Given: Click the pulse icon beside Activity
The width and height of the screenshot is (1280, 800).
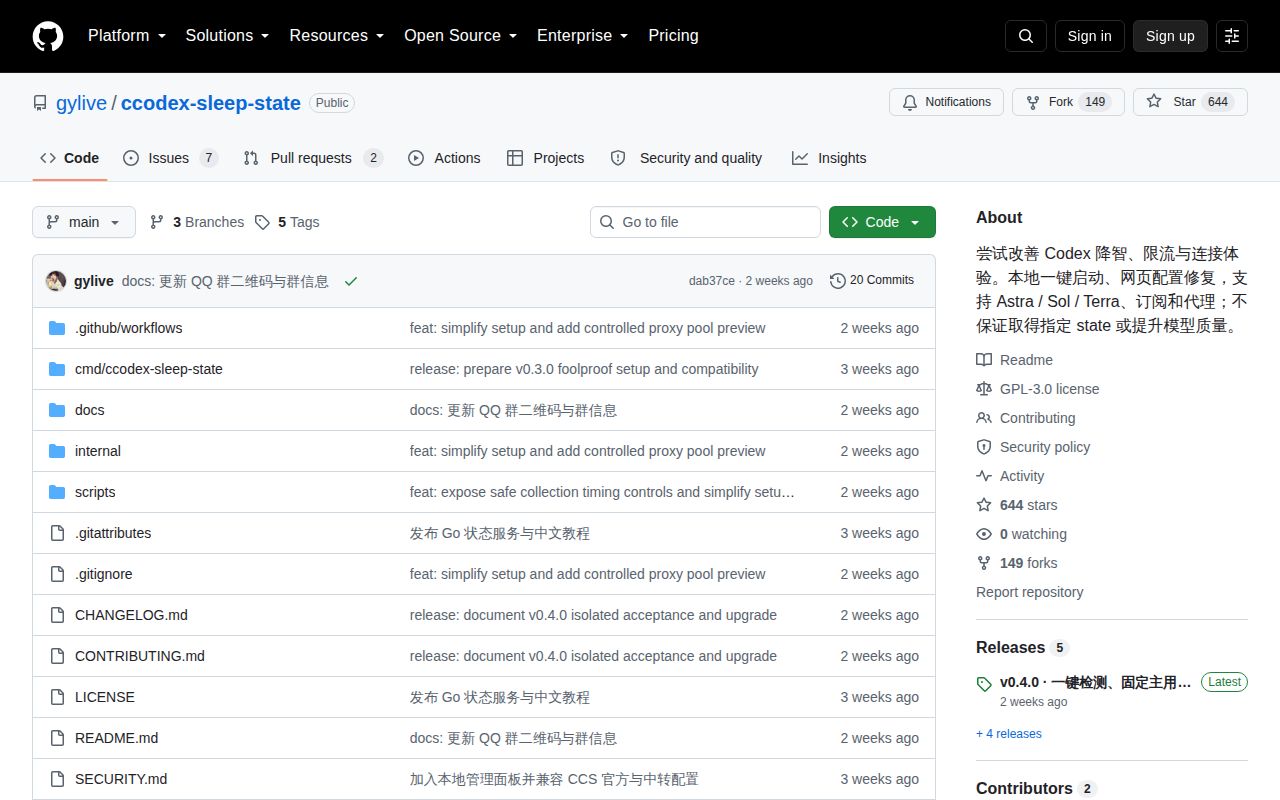Looking at the screenshot, I should [984, 476].
